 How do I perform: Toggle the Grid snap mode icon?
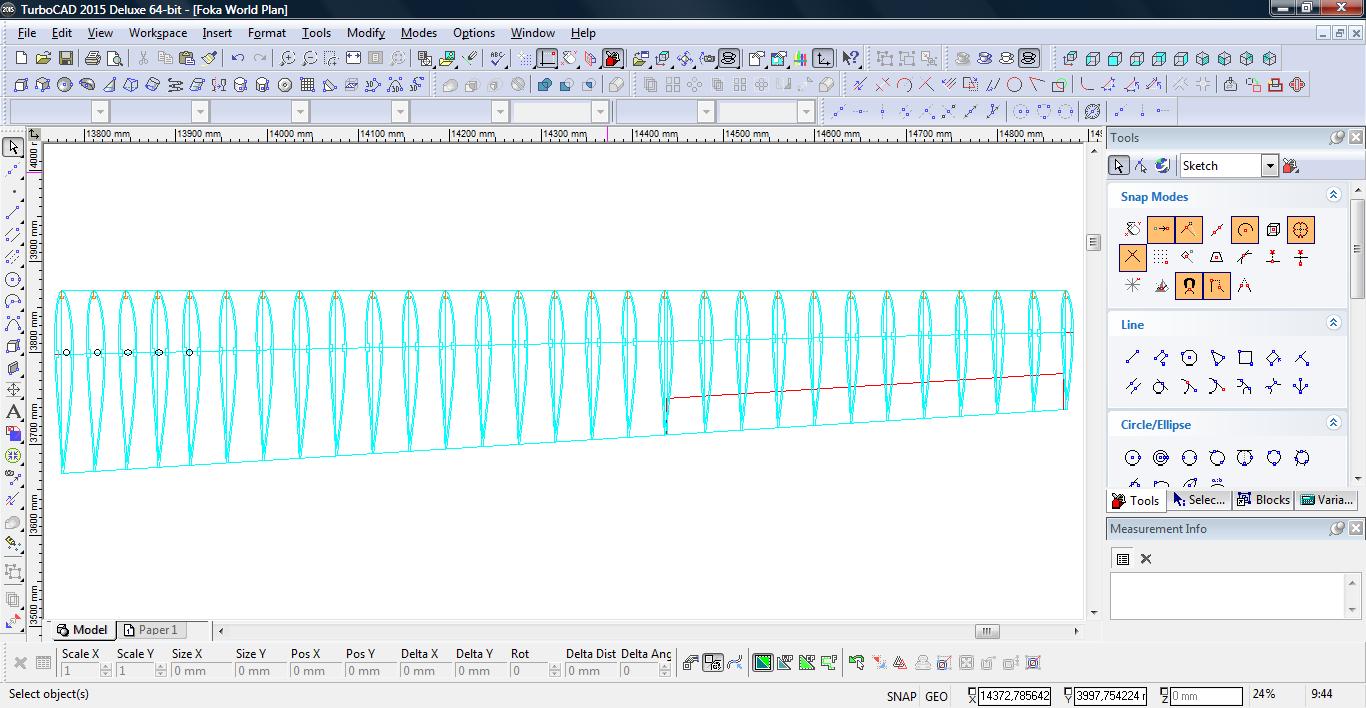pyautogui.click(x=1160, y=258)
